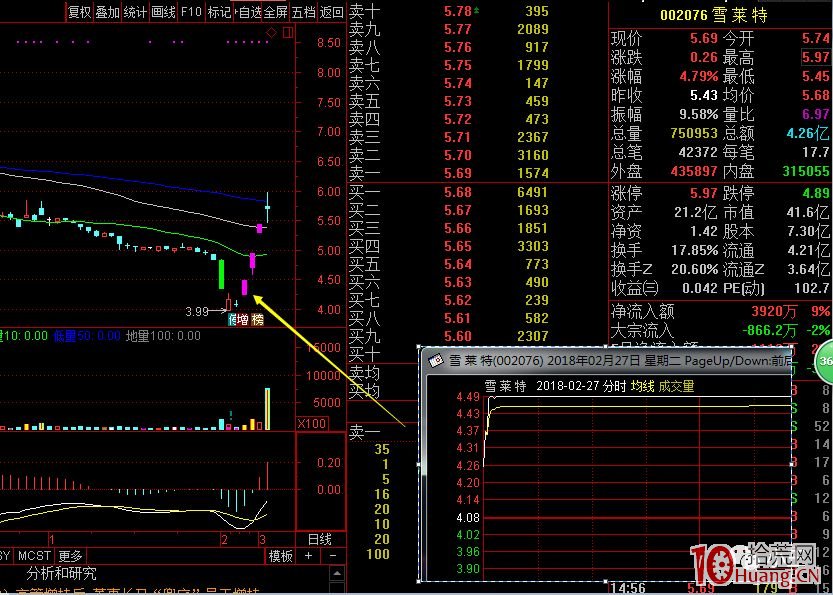The height and width of the screenshot is (595, 833).
Task: Open the 复权 toolbar item
Action: pos(80,12)
